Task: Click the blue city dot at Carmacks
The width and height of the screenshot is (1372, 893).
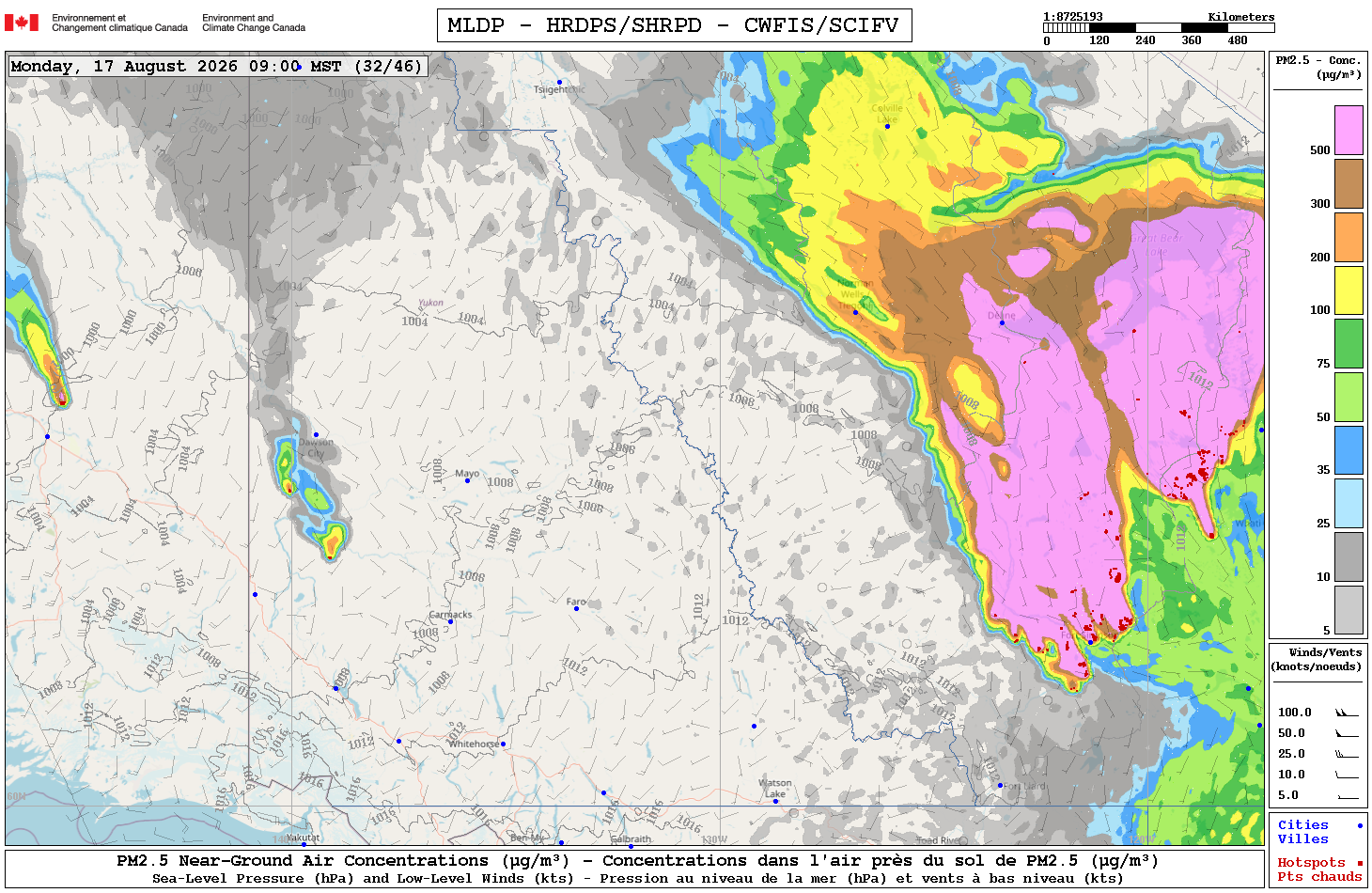Action: [x=450, y=621]
